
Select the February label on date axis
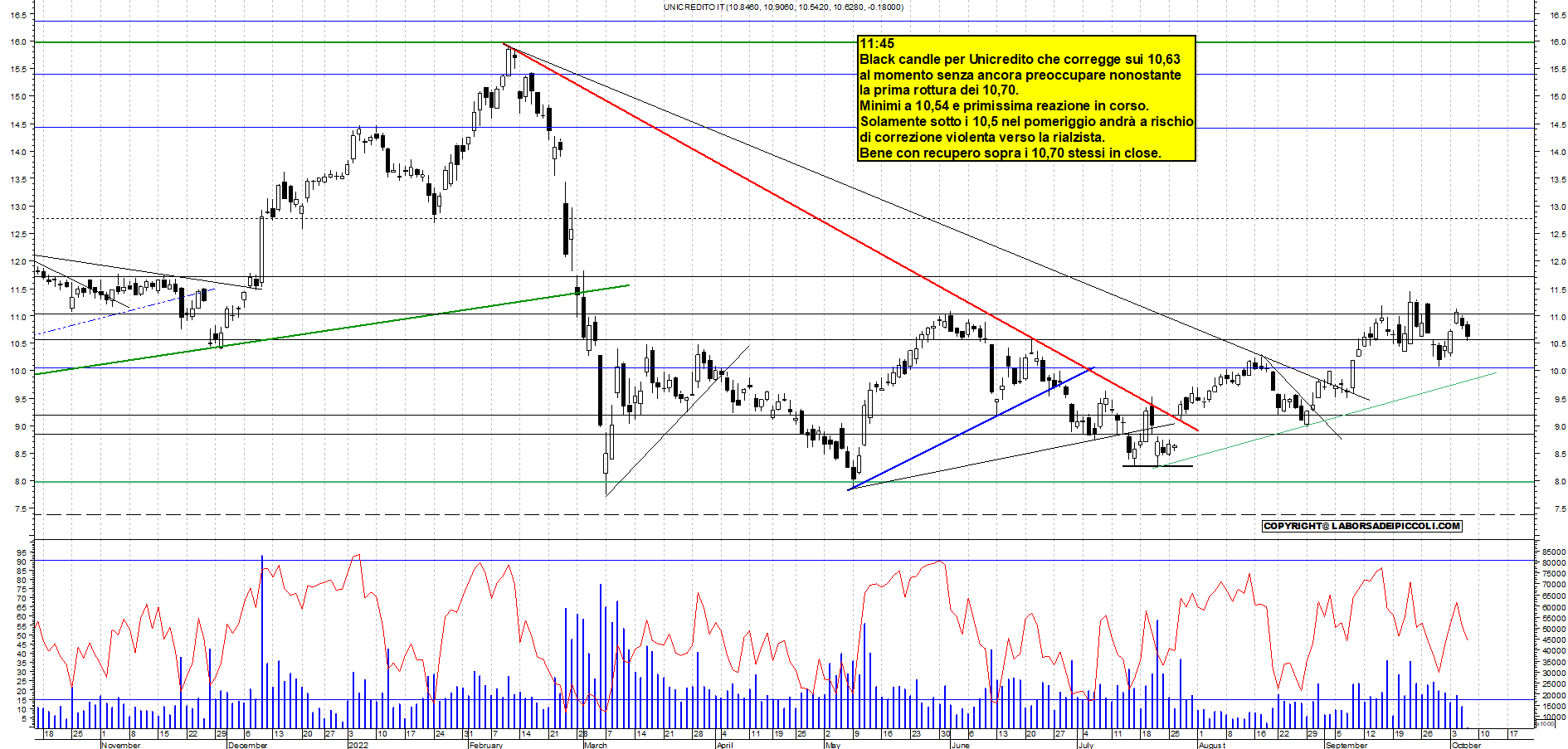click(485, 745)
